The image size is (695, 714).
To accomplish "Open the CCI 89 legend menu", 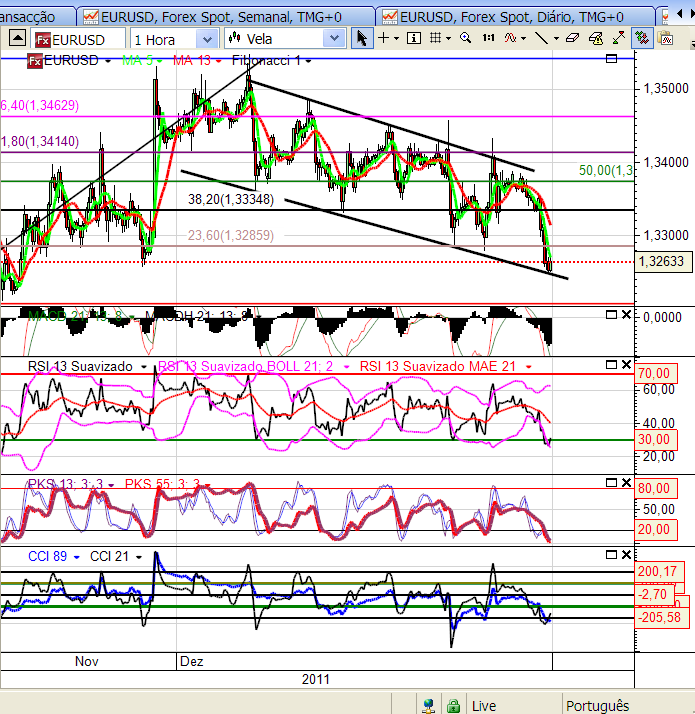I will click(77, 557).
